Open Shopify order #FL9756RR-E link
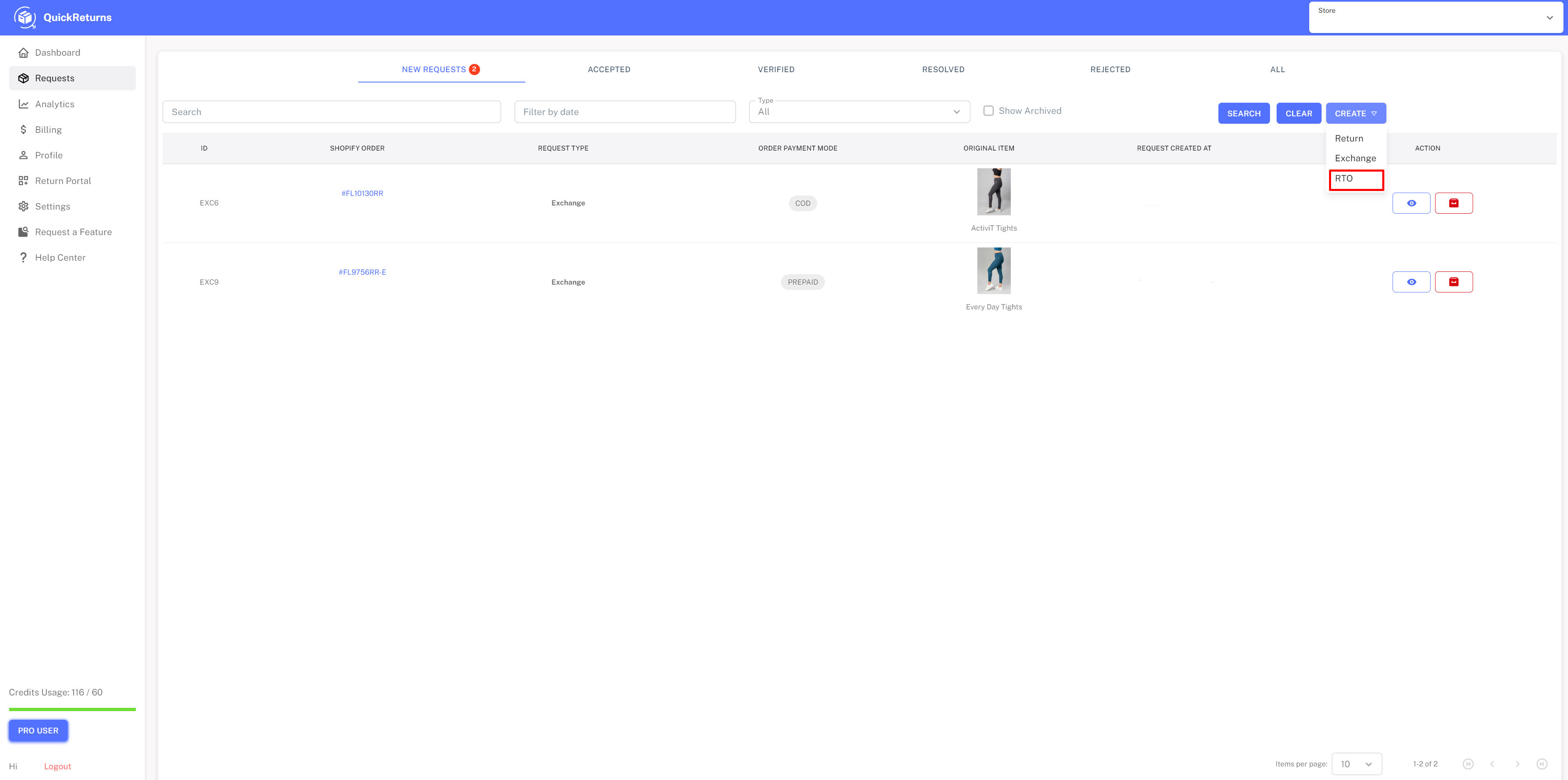 362,272
